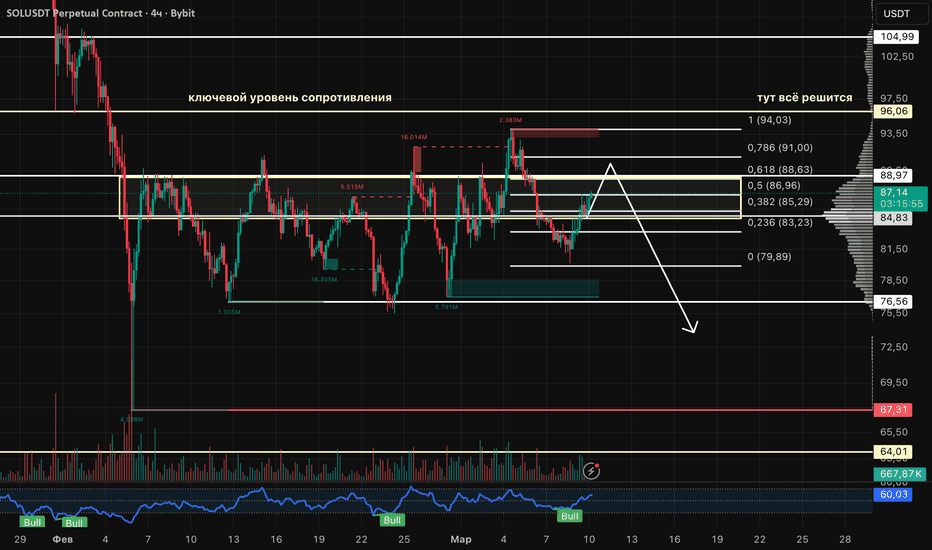Click the Bull signal near 25 date

(x=392, y=520)
